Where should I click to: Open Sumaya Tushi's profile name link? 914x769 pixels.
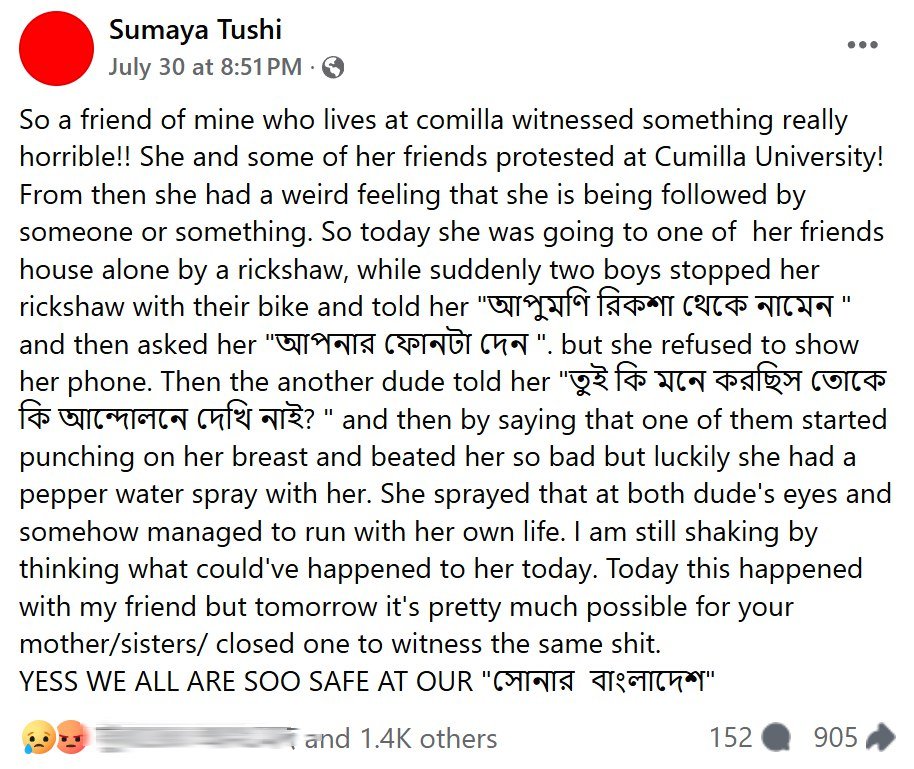195,30
